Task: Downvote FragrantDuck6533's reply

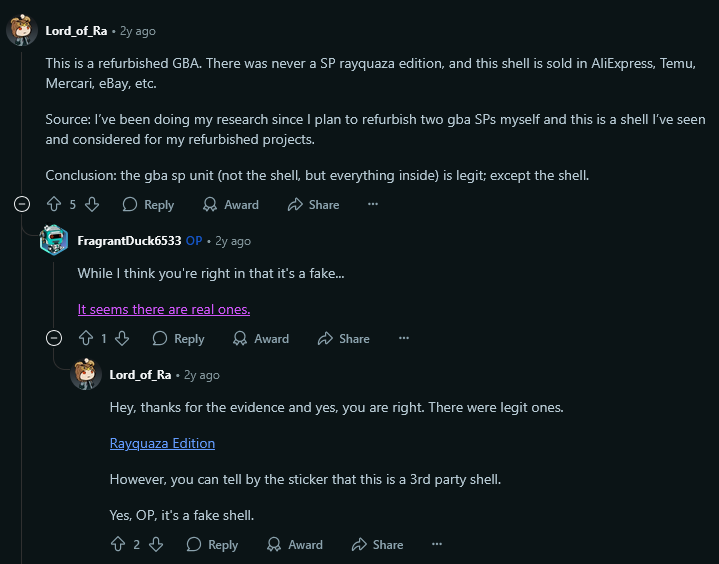Action: (122, 339)
